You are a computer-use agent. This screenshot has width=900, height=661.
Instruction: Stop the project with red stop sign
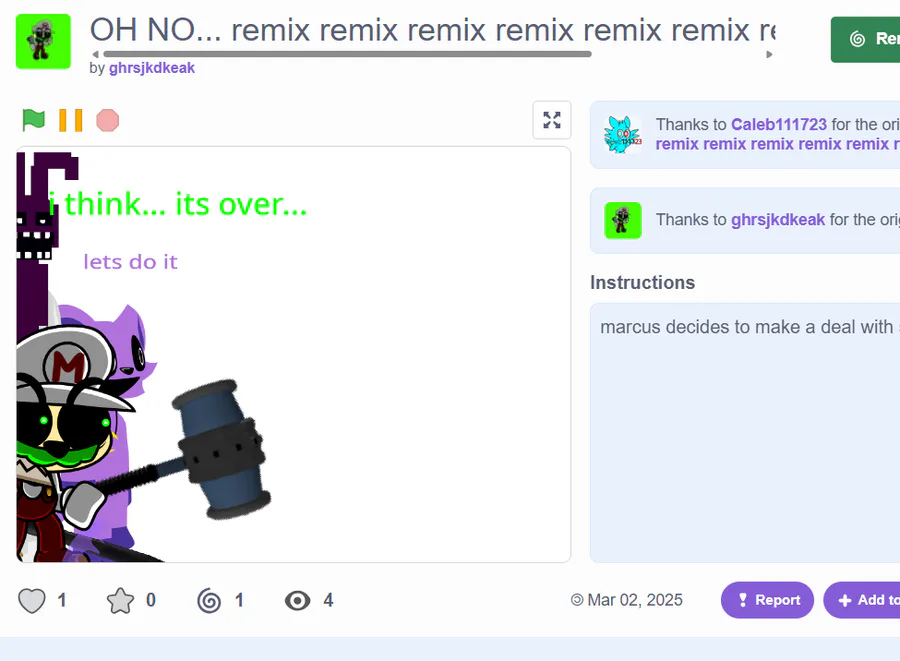[x=107, y=120]
